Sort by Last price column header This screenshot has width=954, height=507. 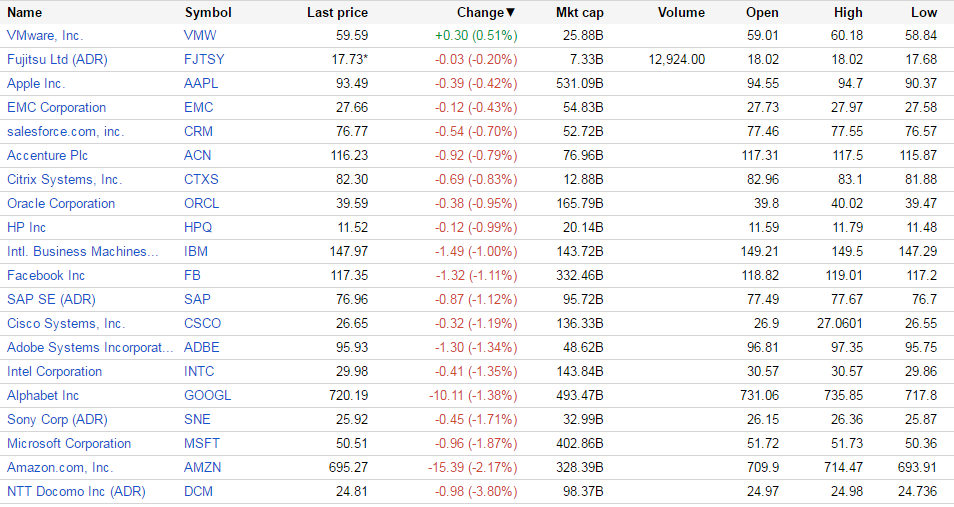[337, 13]
